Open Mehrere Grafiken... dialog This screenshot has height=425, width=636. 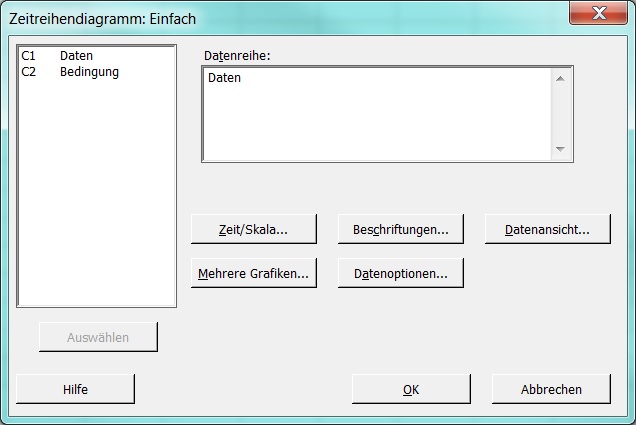click(x=254, y=273)
